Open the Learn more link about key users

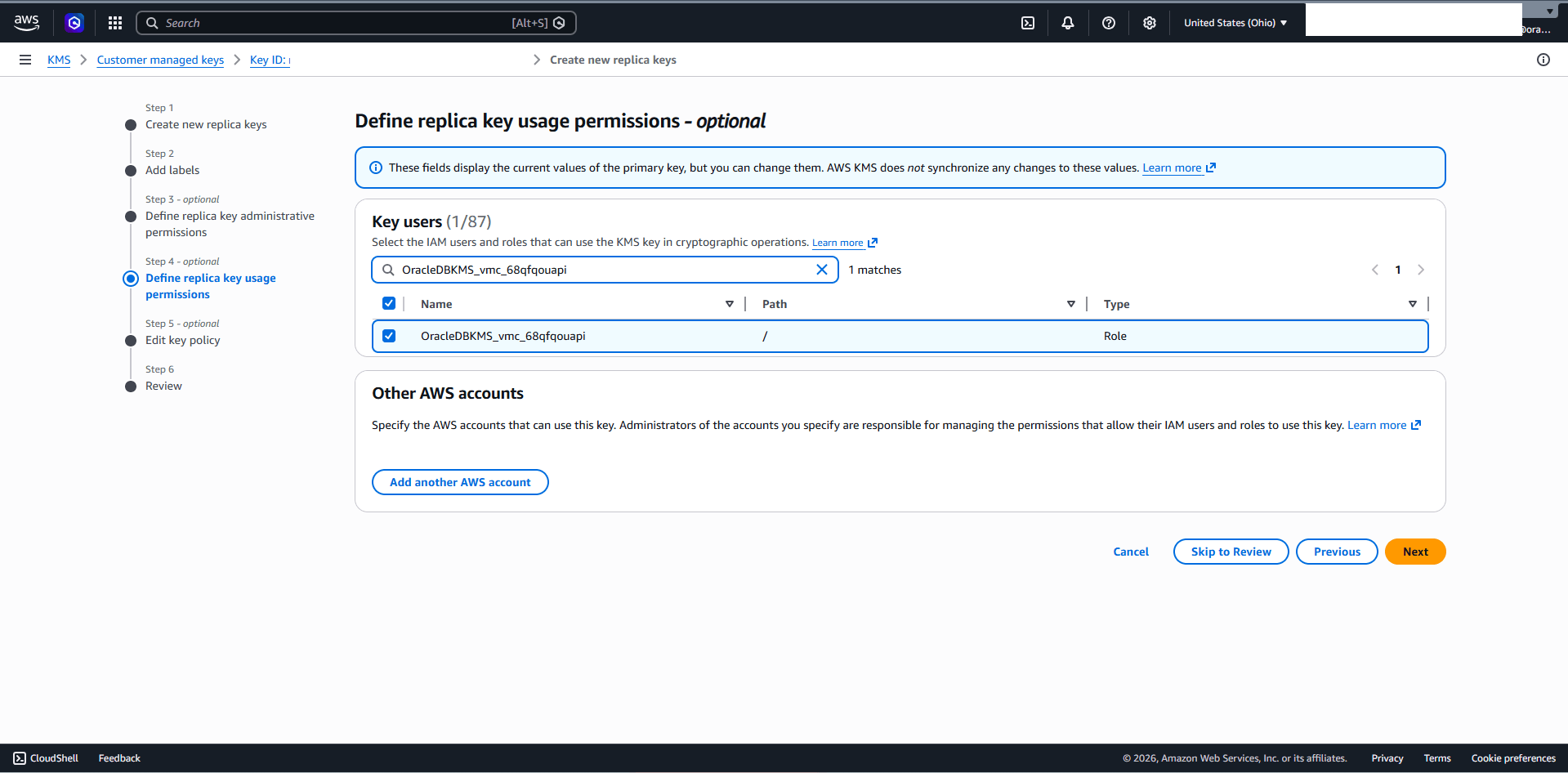click(838, 242)
